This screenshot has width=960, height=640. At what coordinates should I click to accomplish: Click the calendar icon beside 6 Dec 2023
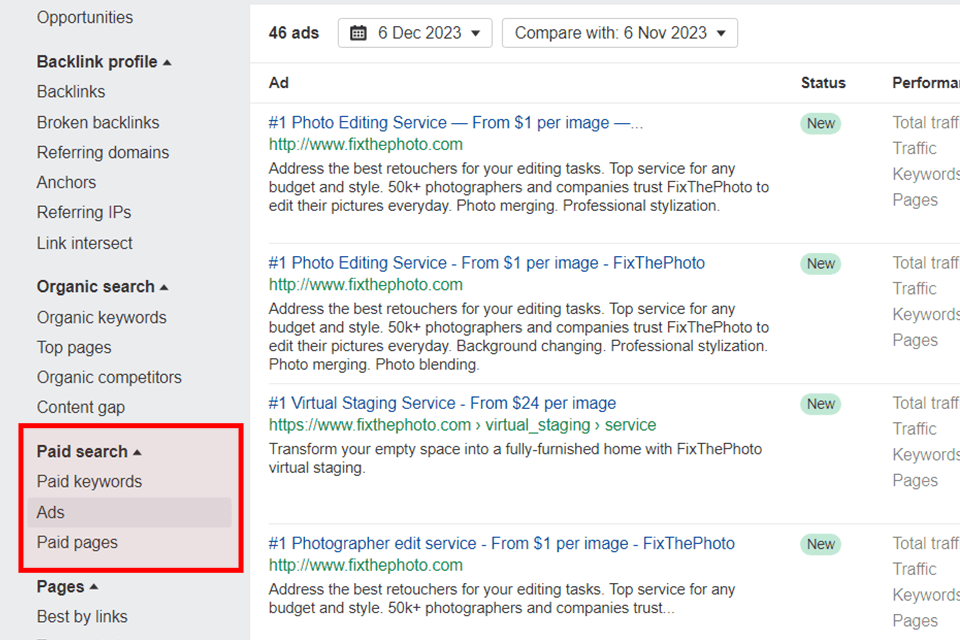point(359,33)
